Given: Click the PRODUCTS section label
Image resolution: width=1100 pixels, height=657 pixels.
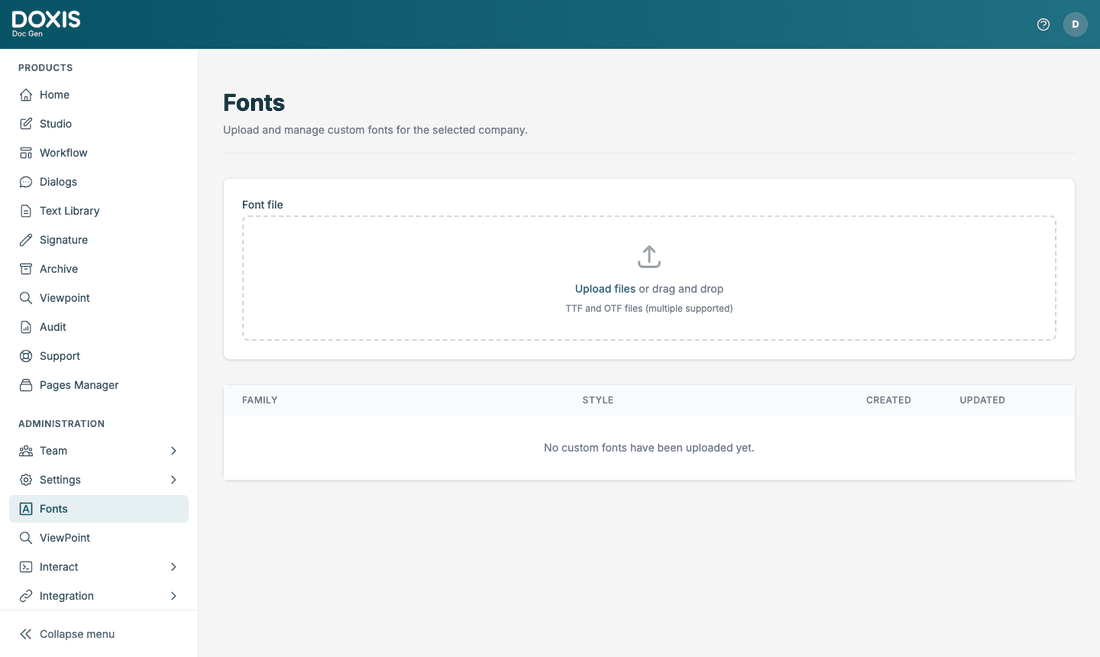Looking at the screenshot, I should pos(46,68).
